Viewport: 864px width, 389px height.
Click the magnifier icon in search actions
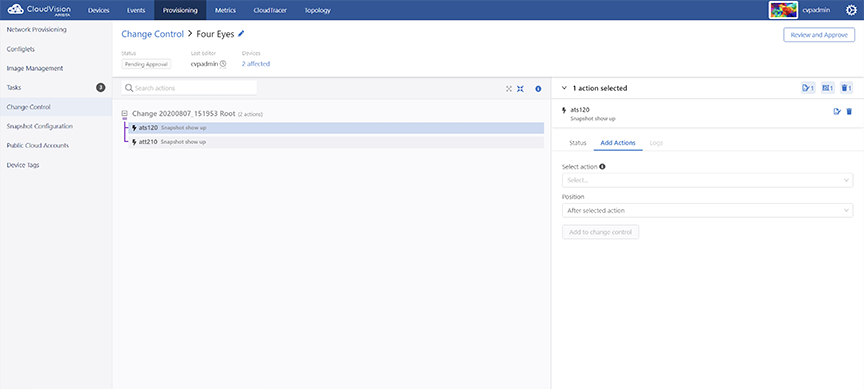[x=128, y=88]
